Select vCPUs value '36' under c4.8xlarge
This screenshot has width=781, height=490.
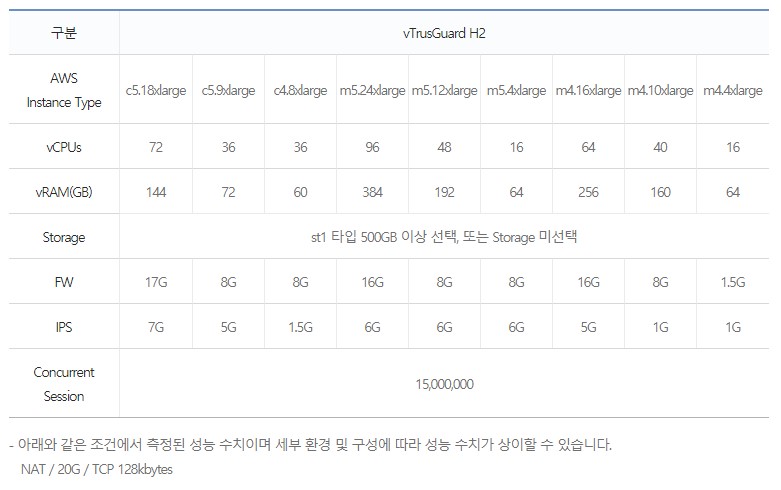(x=300, y=147)
